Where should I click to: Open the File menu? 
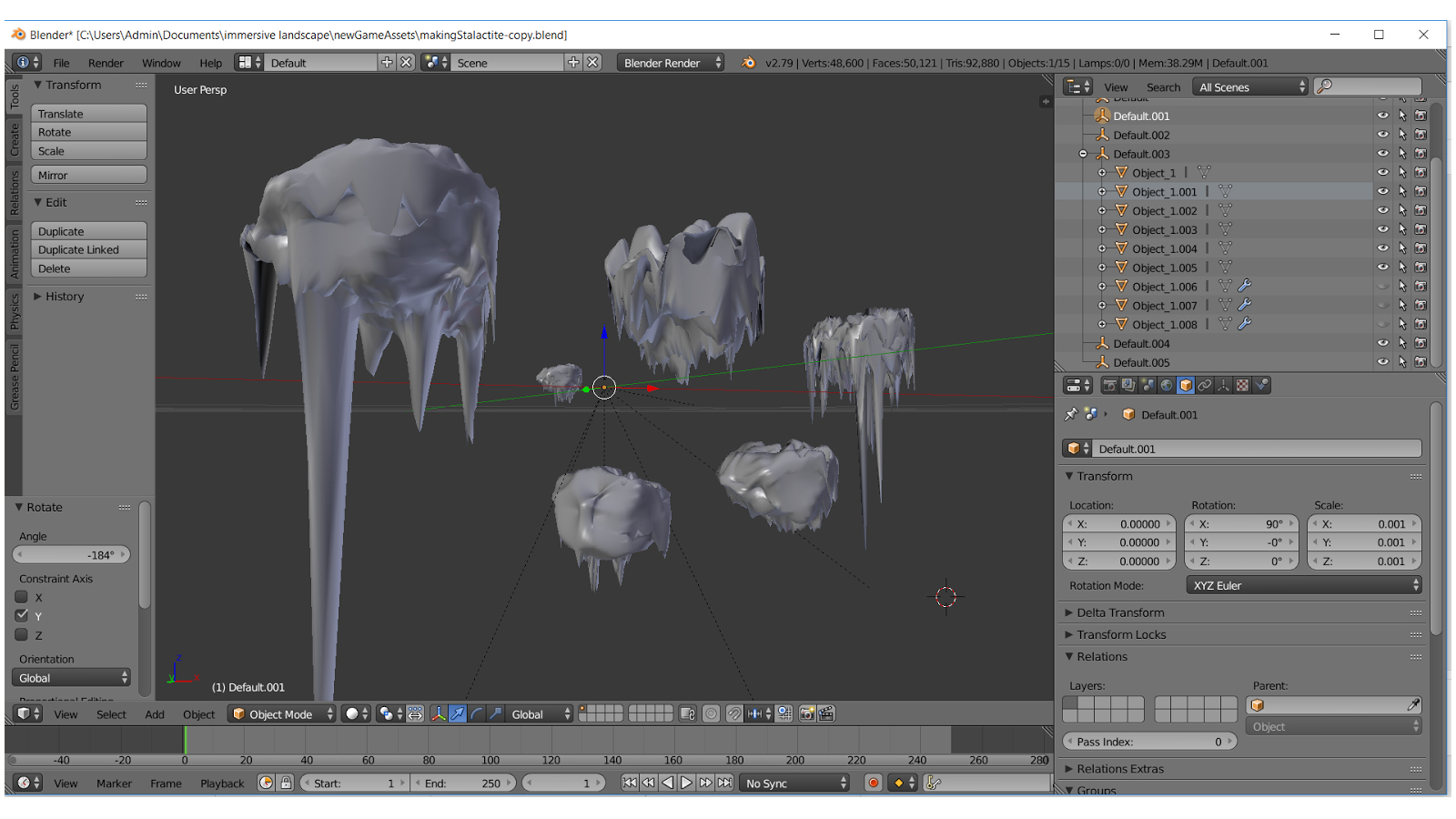[61, 63]
